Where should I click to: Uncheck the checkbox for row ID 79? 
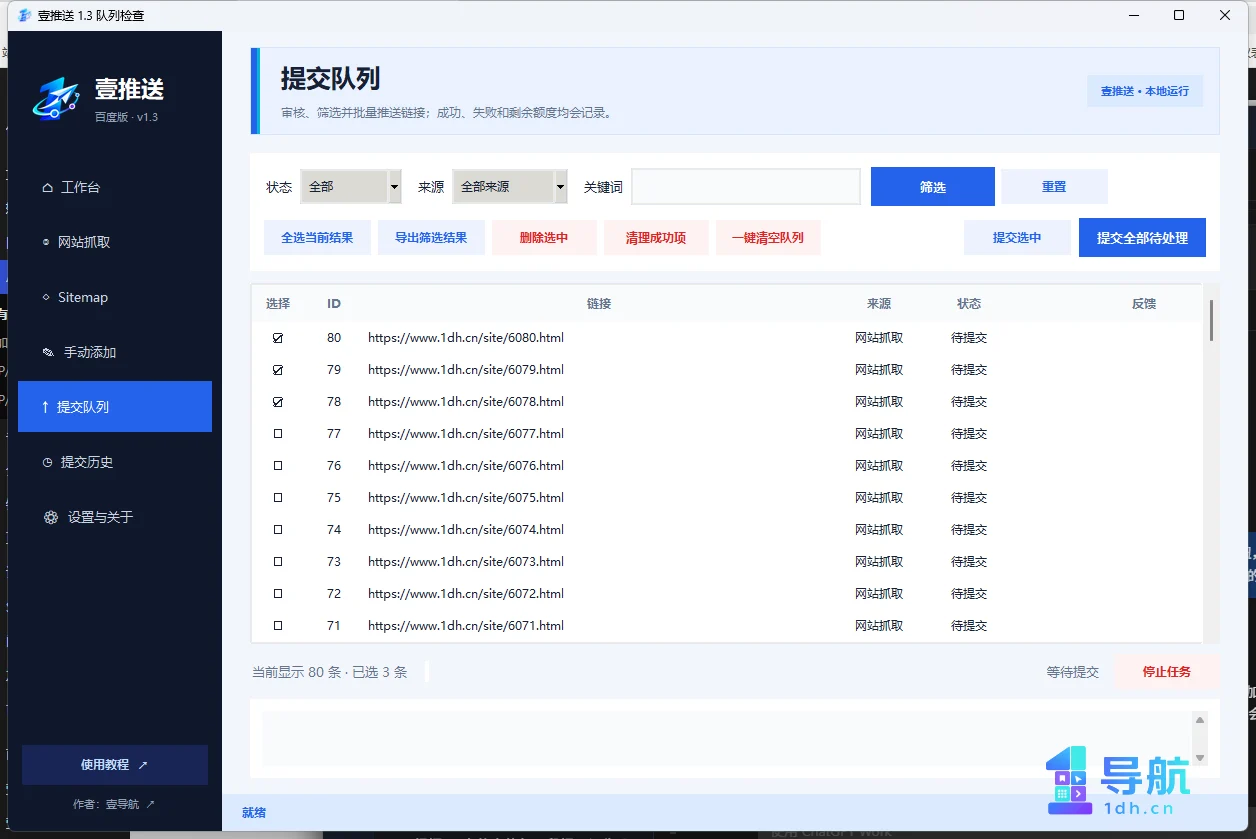click(278, 370)
